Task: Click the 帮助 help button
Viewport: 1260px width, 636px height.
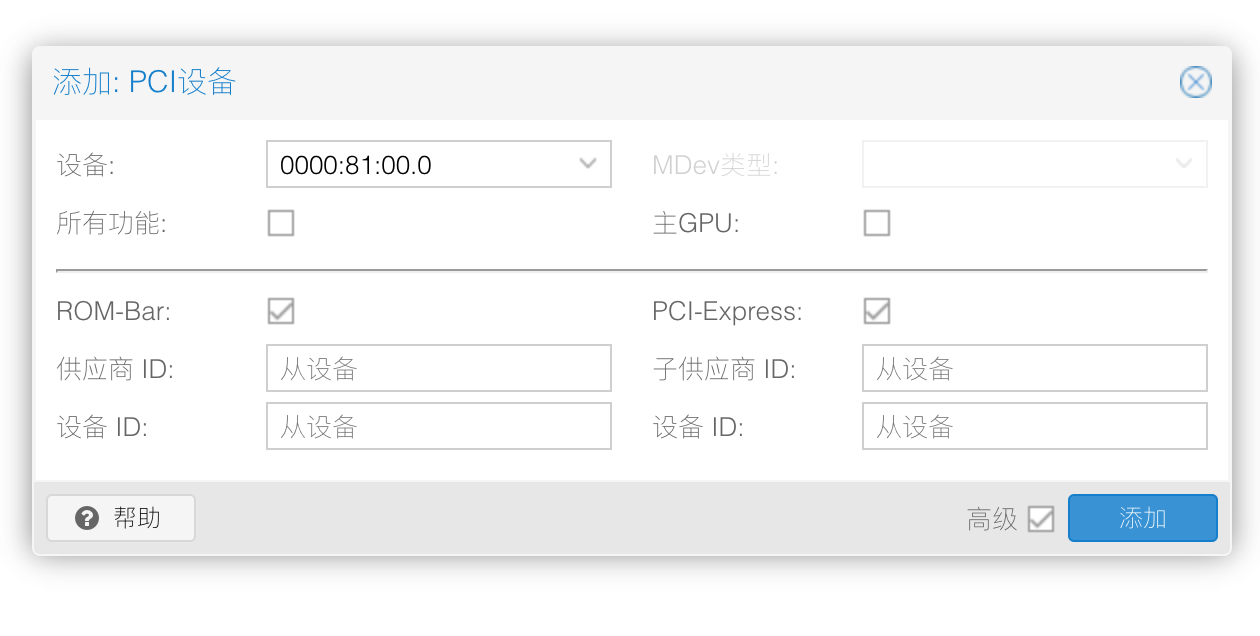Action: pos(121,518)
